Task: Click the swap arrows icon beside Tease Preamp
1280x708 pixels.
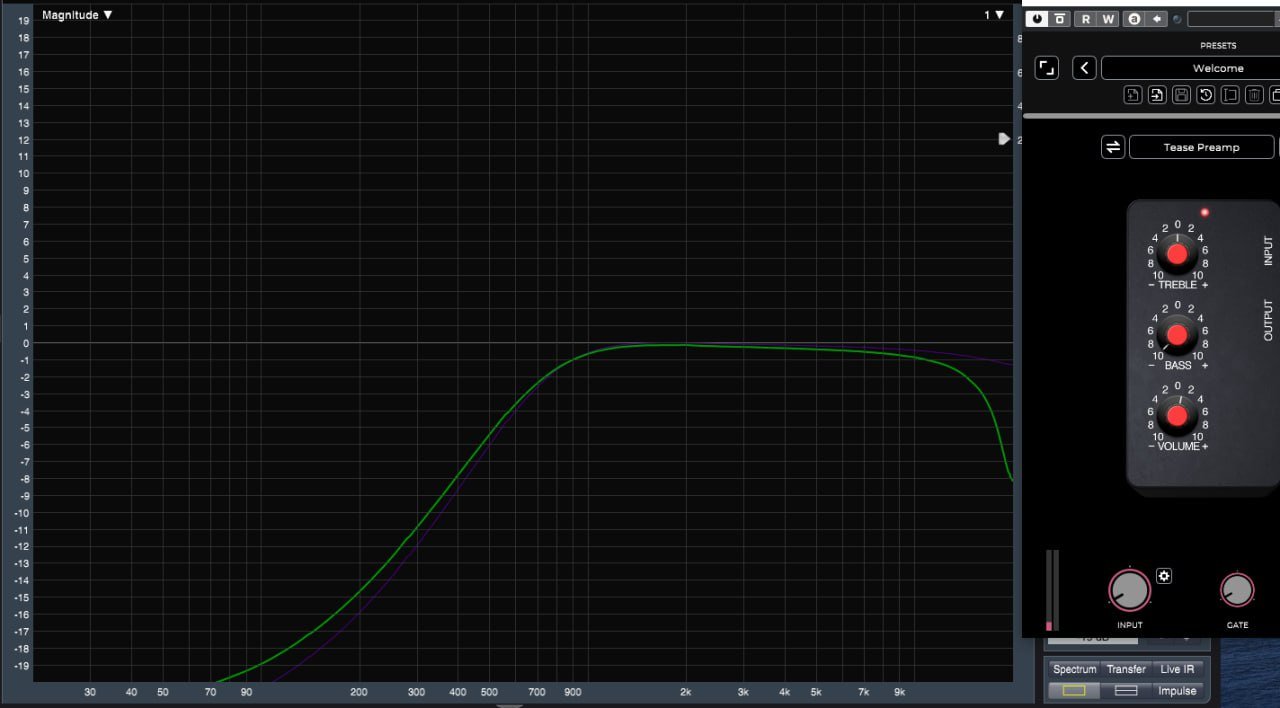Action: click(x=1113, y=147)
